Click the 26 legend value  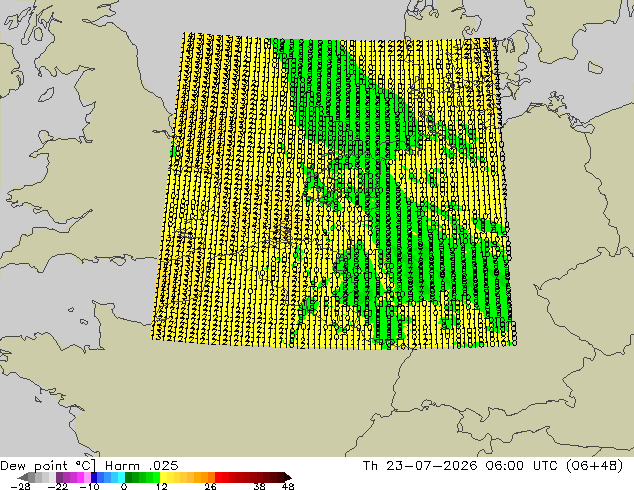pyautogui.click(x=210, y=486)
